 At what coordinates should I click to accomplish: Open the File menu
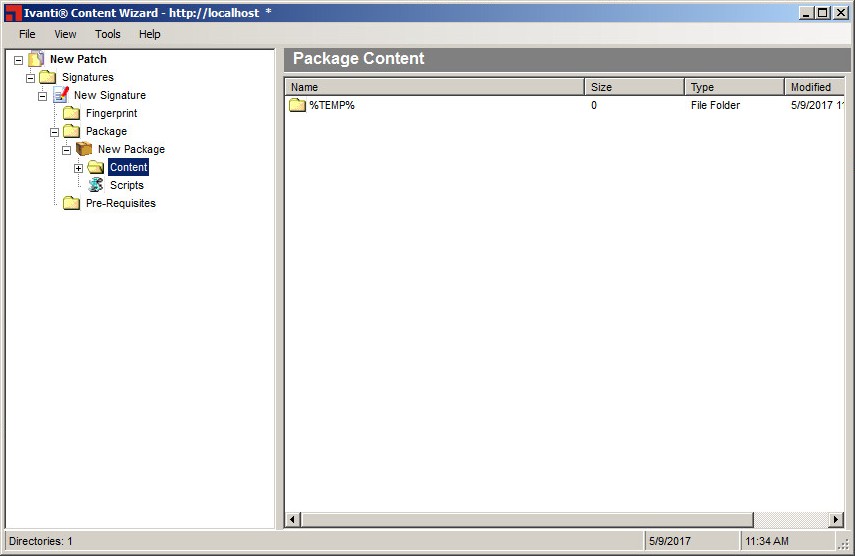pos(27,34)
